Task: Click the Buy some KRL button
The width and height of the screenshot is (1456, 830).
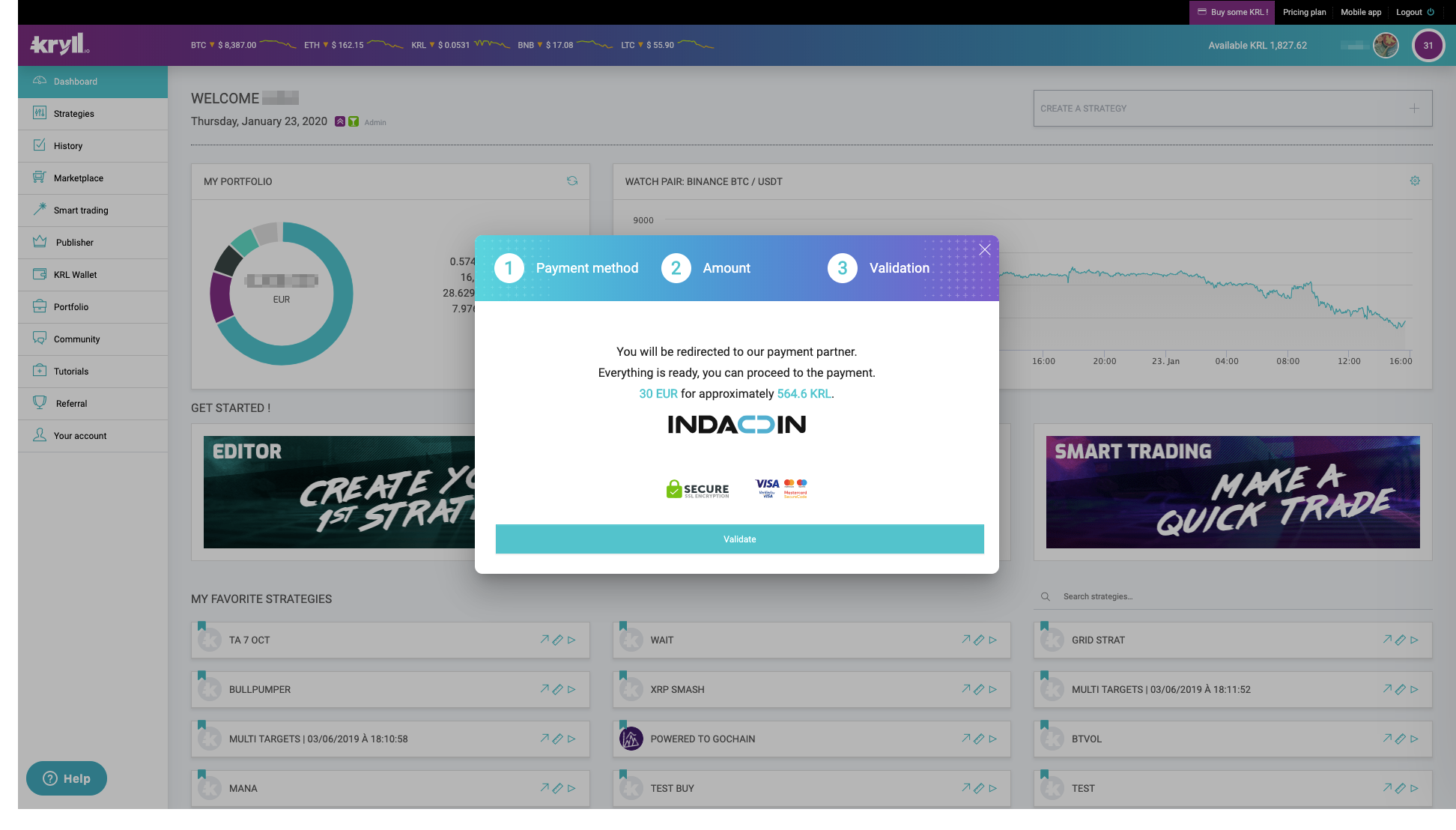Action: 1232,12
